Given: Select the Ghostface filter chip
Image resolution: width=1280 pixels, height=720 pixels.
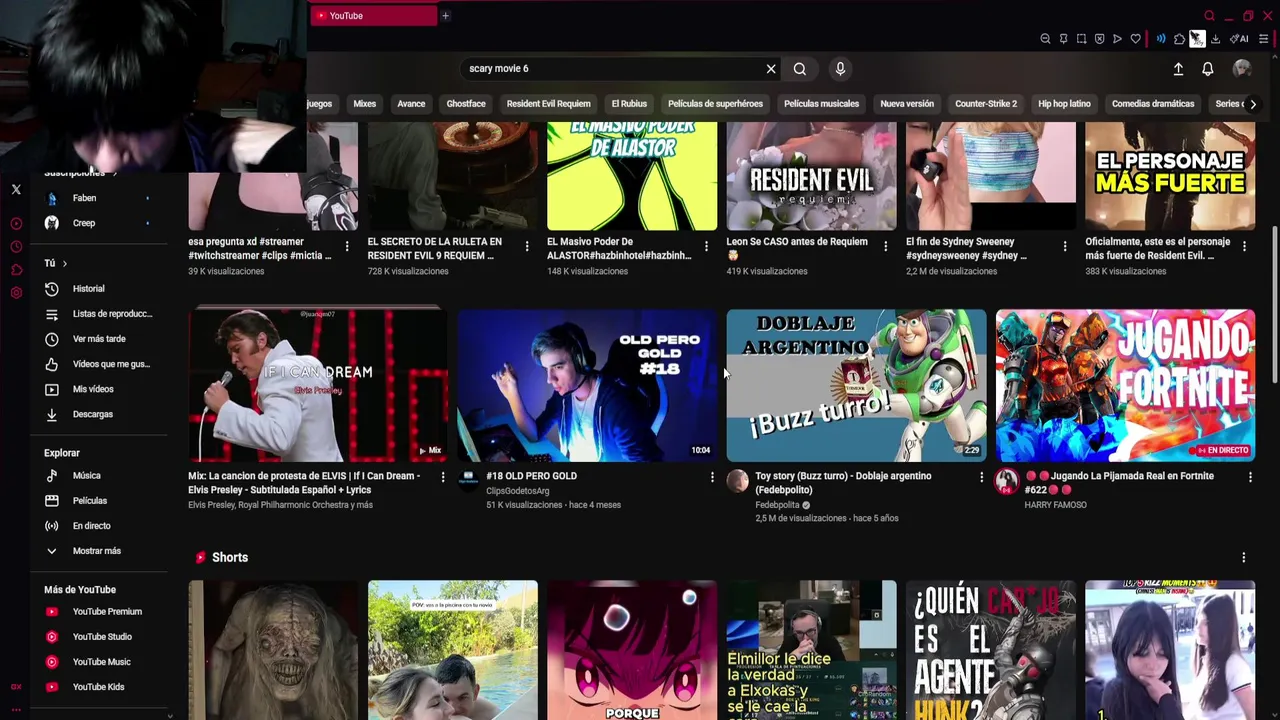Looking at the screenshot, I should pos(466,104).
